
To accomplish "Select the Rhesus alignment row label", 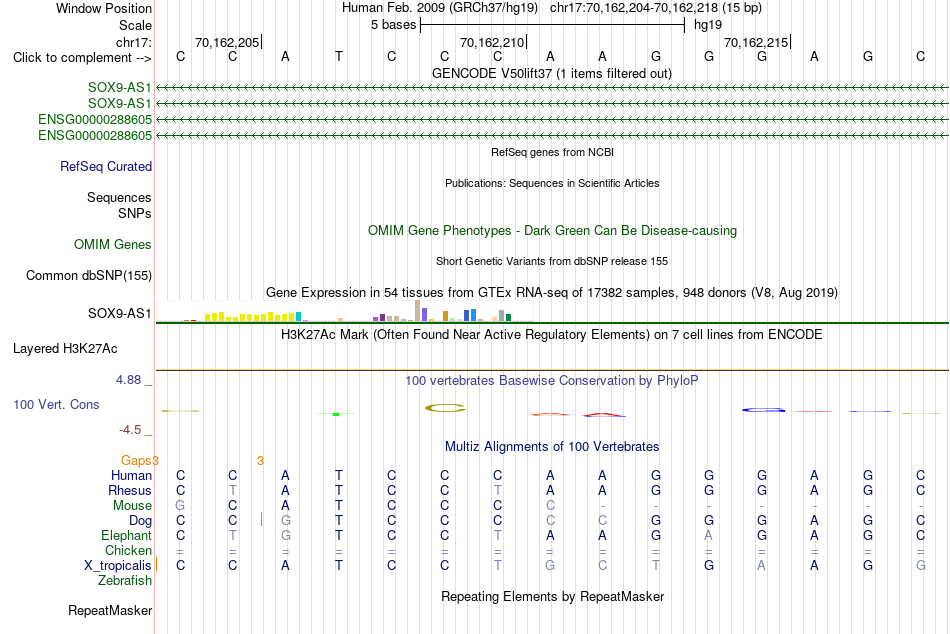I will (x=130, y=490).
